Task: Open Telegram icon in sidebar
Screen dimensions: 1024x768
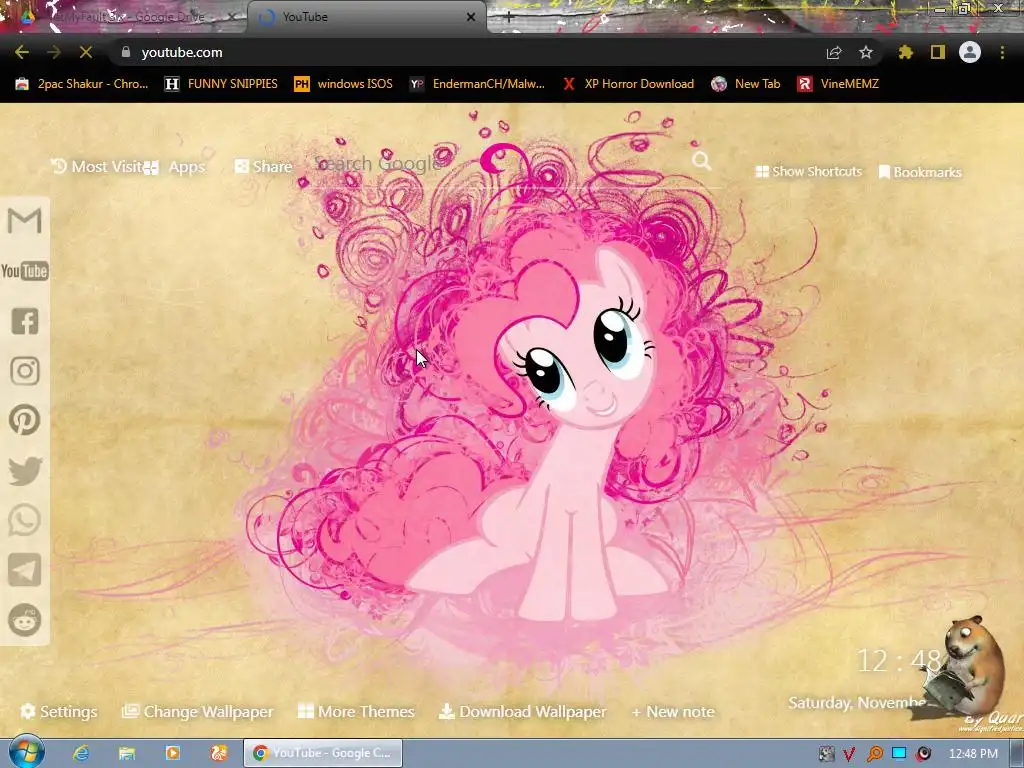Action: click(x=25, y=569)
